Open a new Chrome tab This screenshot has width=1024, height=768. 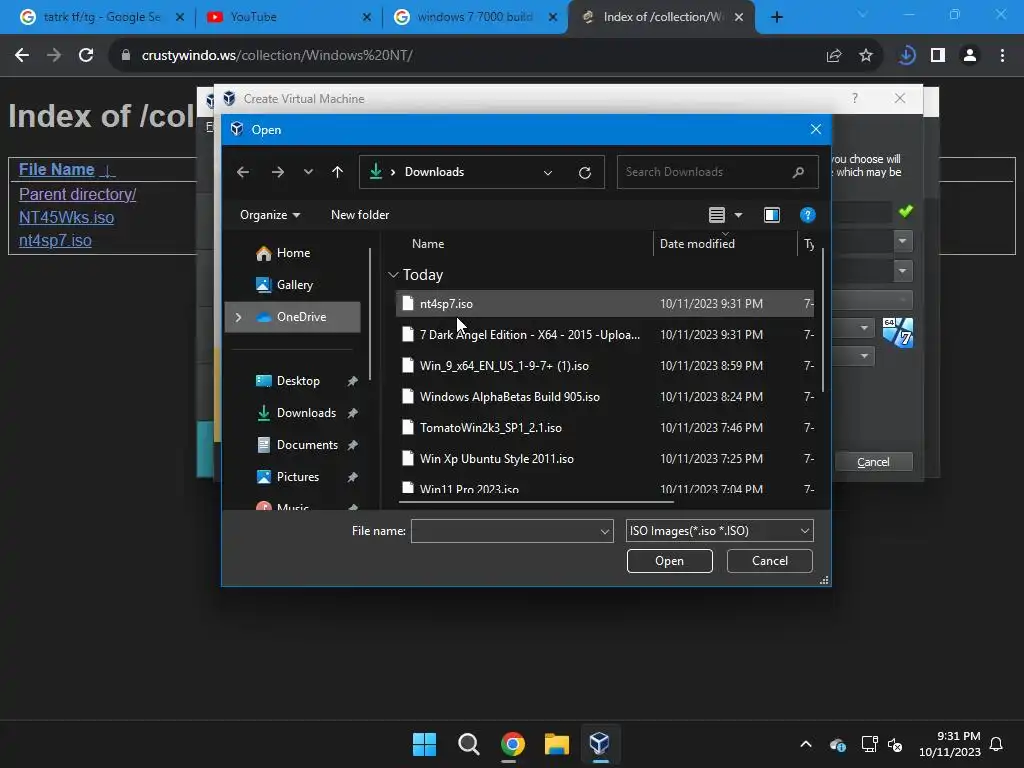(776, 17)
